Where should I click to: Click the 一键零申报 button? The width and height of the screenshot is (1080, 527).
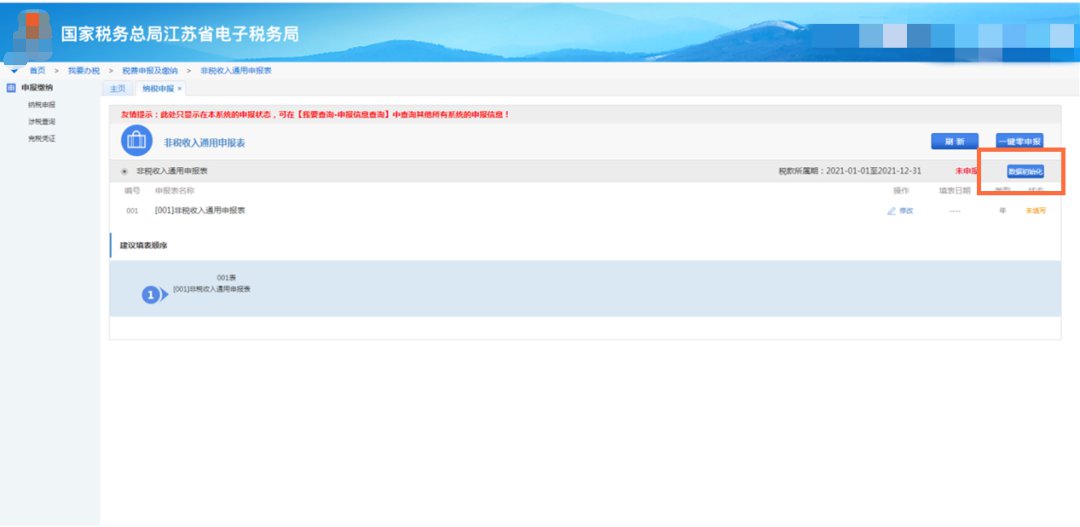point(1019,141)
